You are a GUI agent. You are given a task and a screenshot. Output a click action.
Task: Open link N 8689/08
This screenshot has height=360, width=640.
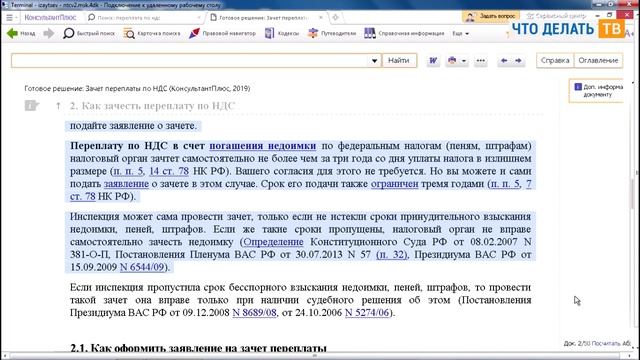pos(254,313)
